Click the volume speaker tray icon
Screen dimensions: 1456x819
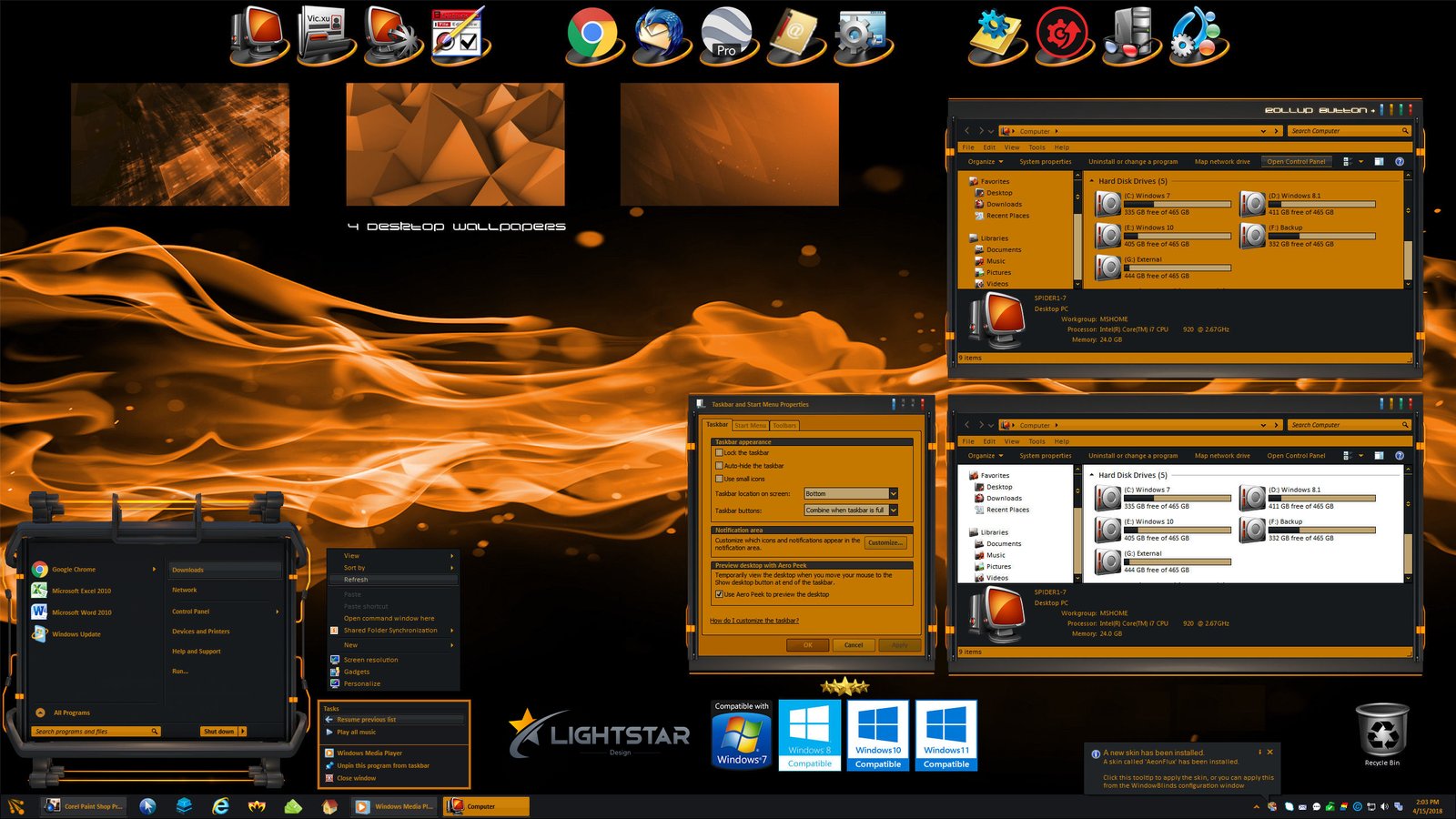pyautogui.click(x=1385, y=806)
